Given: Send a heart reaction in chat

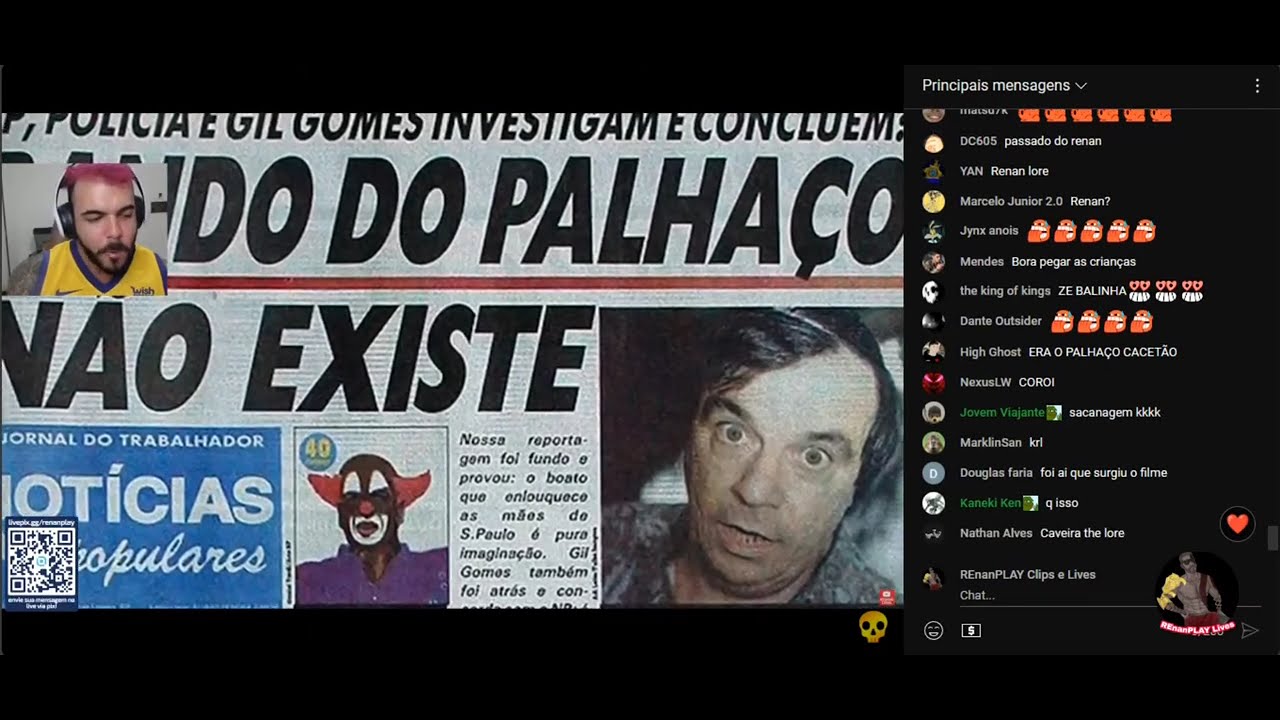Looking at the screenshot, I should pyautogui.click(x=1237, y=523).
